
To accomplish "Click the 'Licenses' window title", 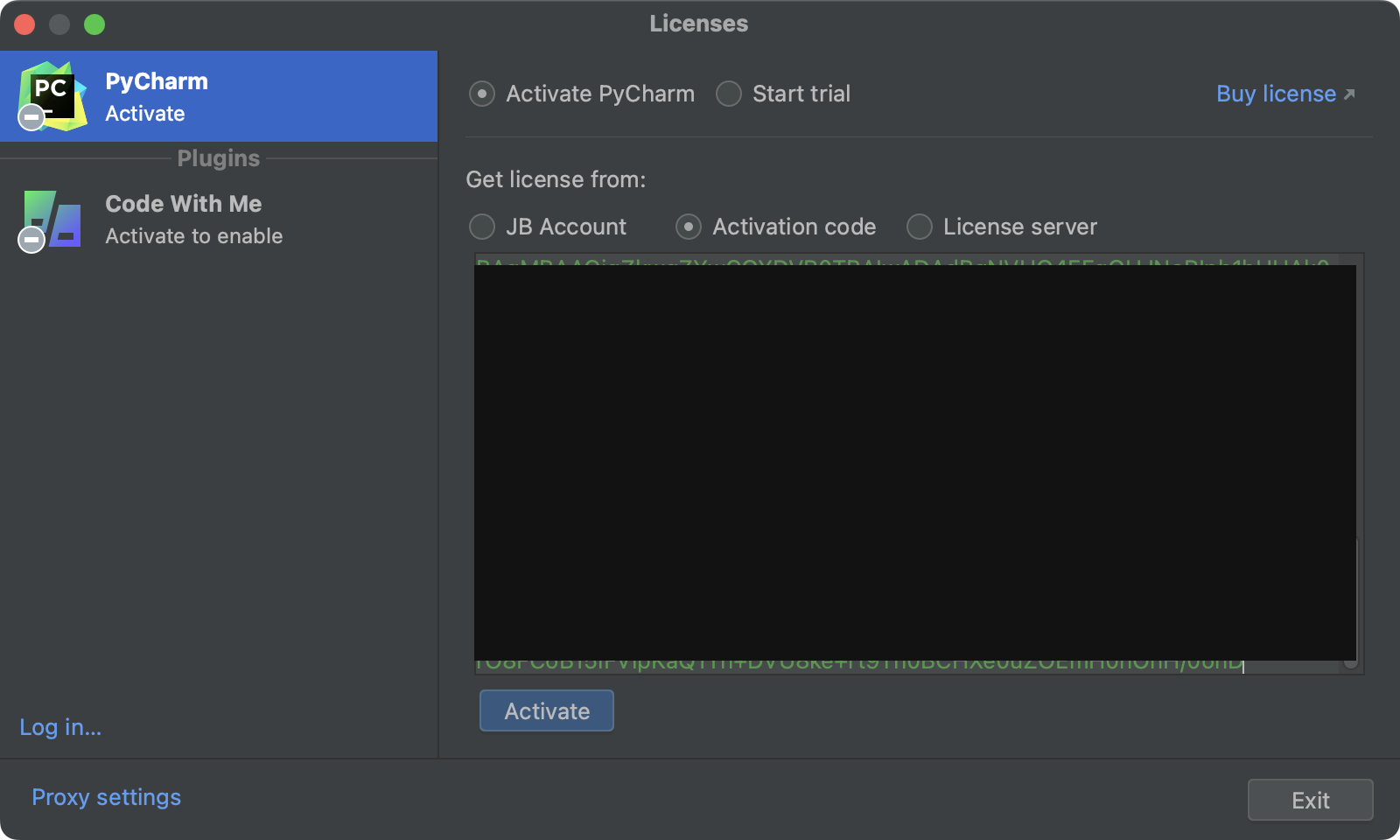I will coord(699,24).
